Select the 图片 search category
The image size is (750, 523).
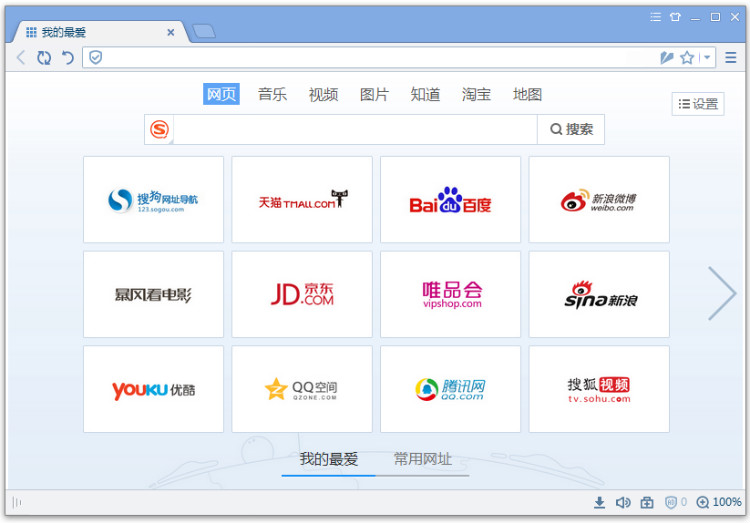(374, 94)
